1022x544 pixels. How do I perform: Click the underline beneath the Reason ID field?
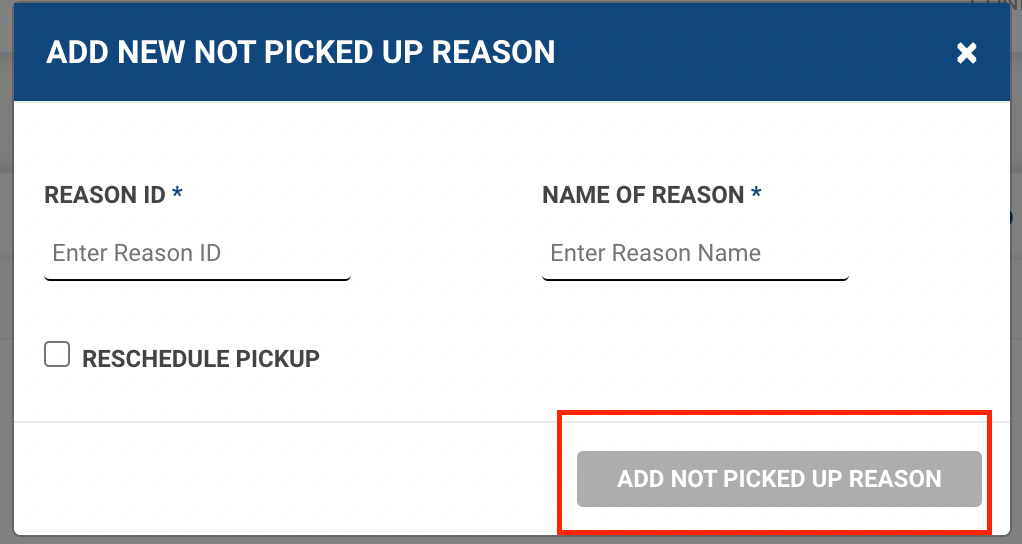tap(197, 278)
